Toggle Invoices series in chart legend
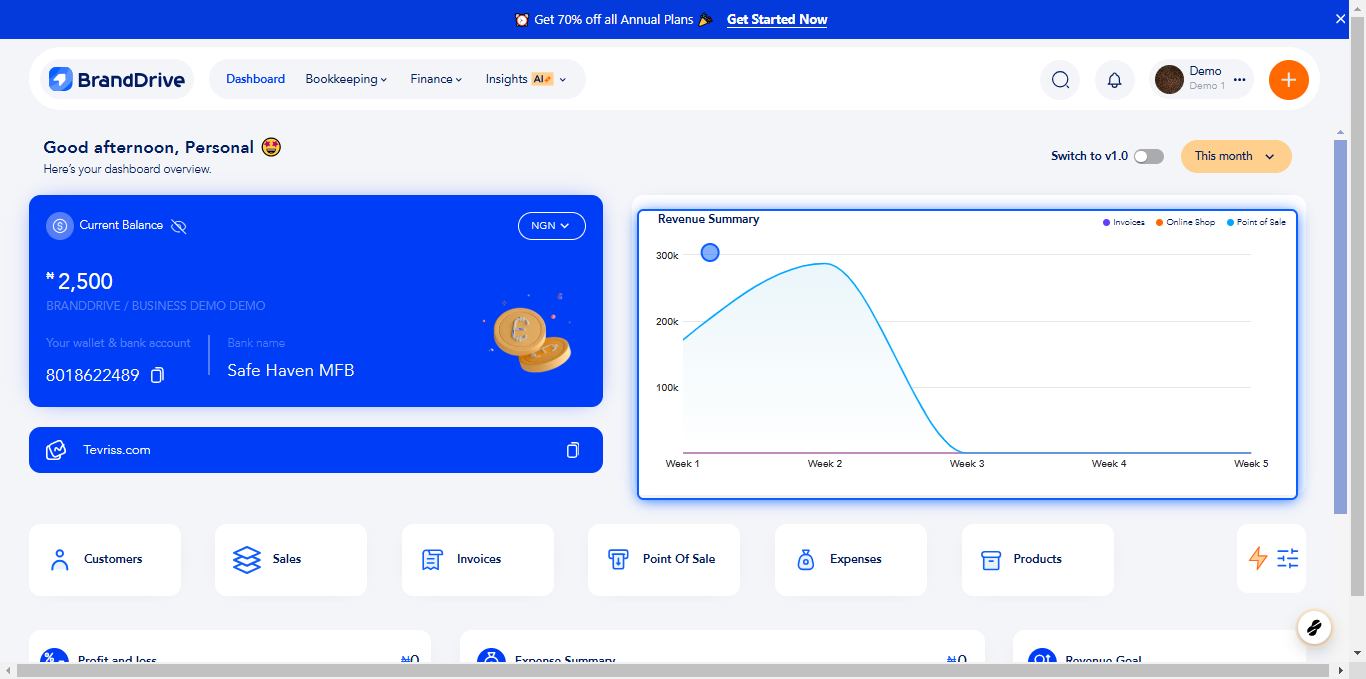Image resolution: width=1366 pixels, height=679 pixels. click(x=1124, y=222)
